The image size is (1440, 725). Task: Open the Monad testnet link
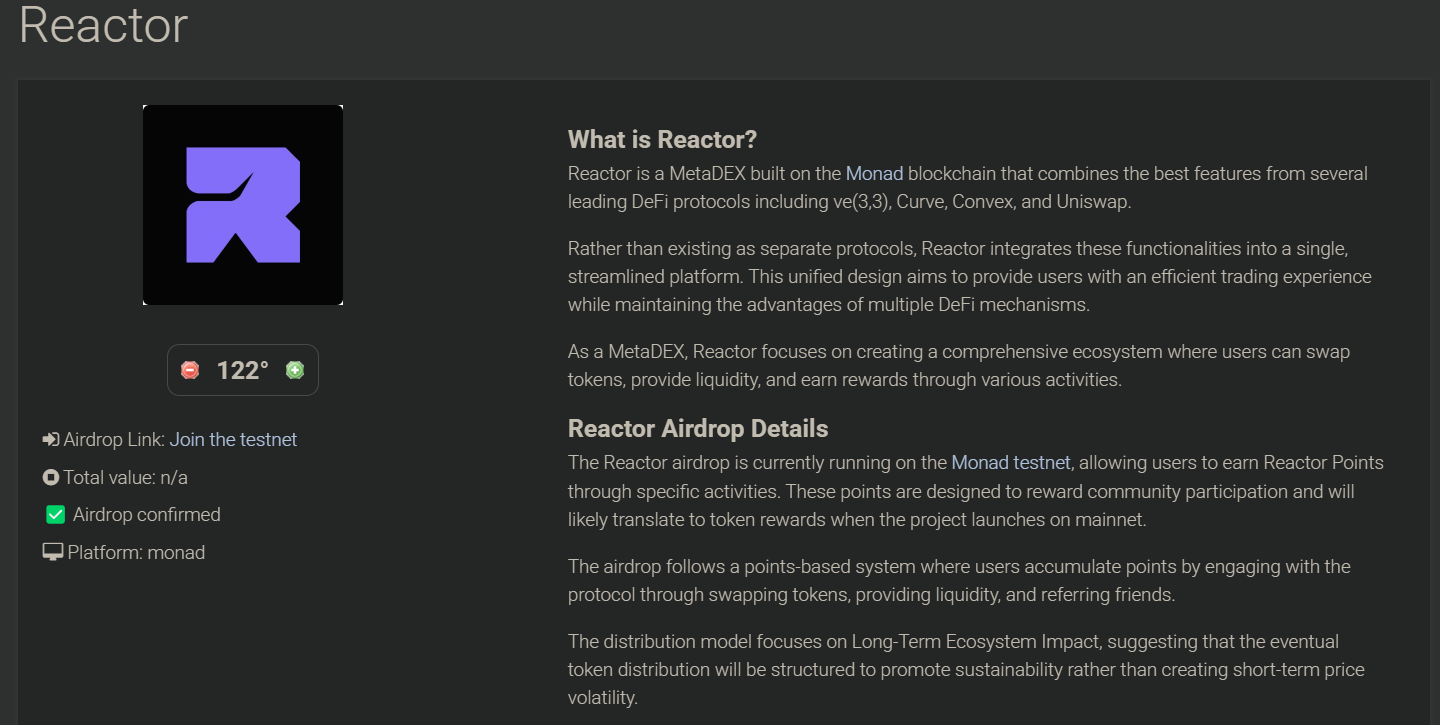[x=1011, y=462]
